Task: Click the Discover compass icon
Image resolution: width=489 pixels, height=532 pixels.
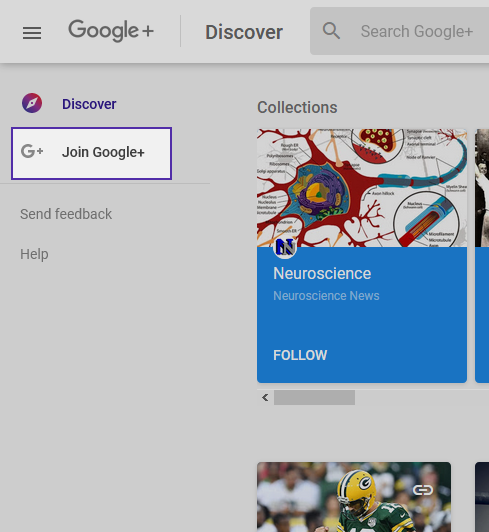Action: (32, 103)
